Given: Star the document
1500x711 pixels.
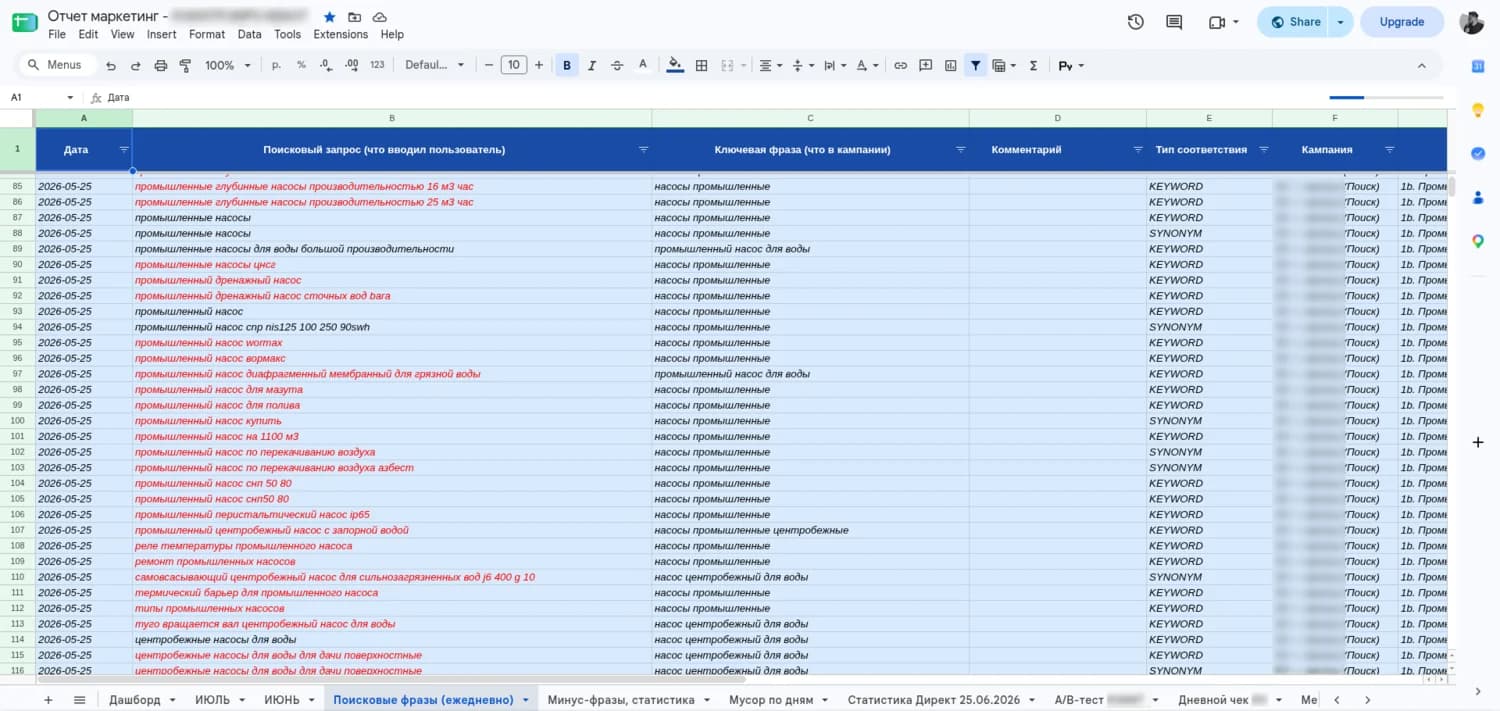Looking at the screenshot, I should coord(330,17).
